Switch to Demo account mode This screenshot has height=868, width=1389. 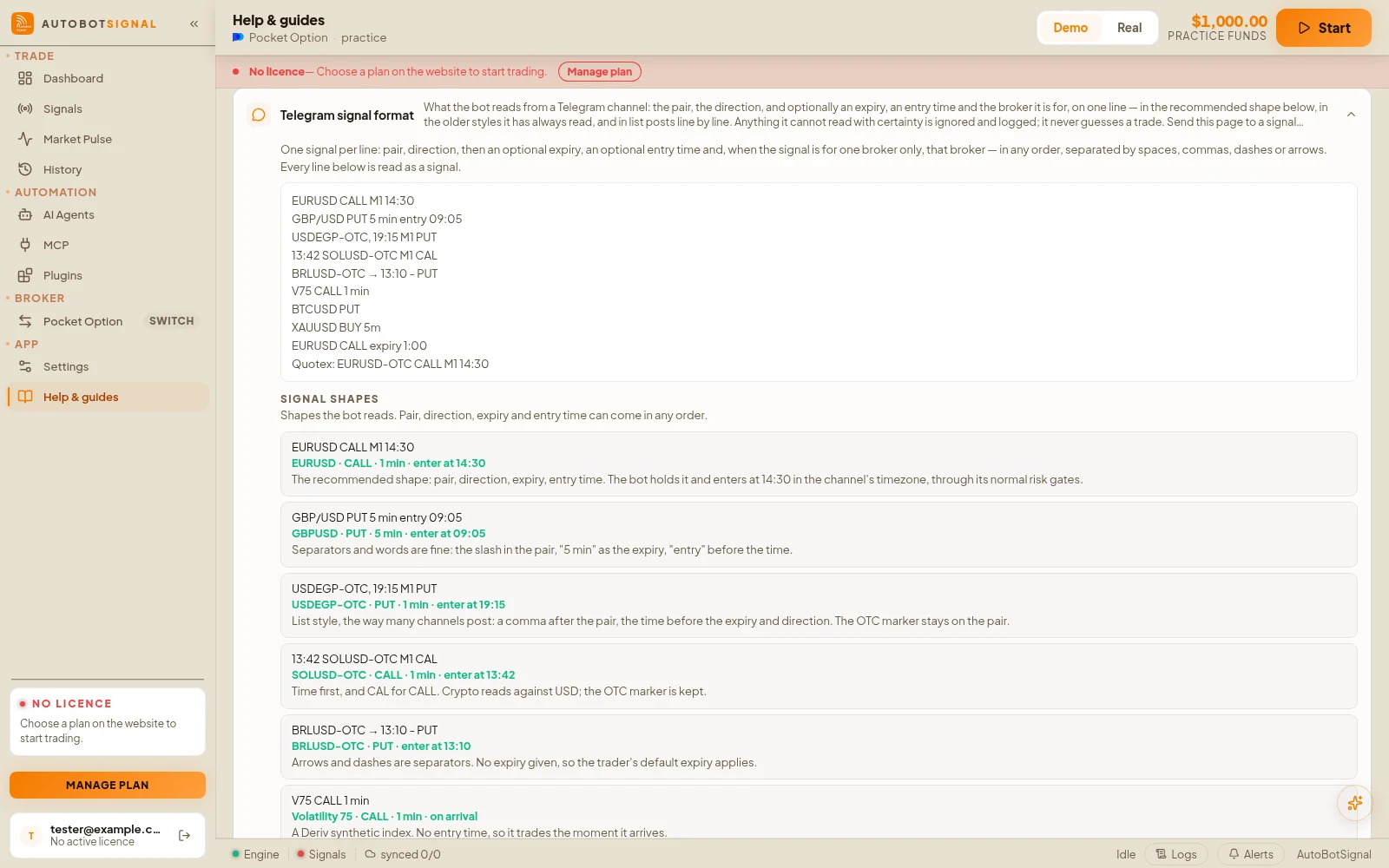click(x=1070, y=28)
